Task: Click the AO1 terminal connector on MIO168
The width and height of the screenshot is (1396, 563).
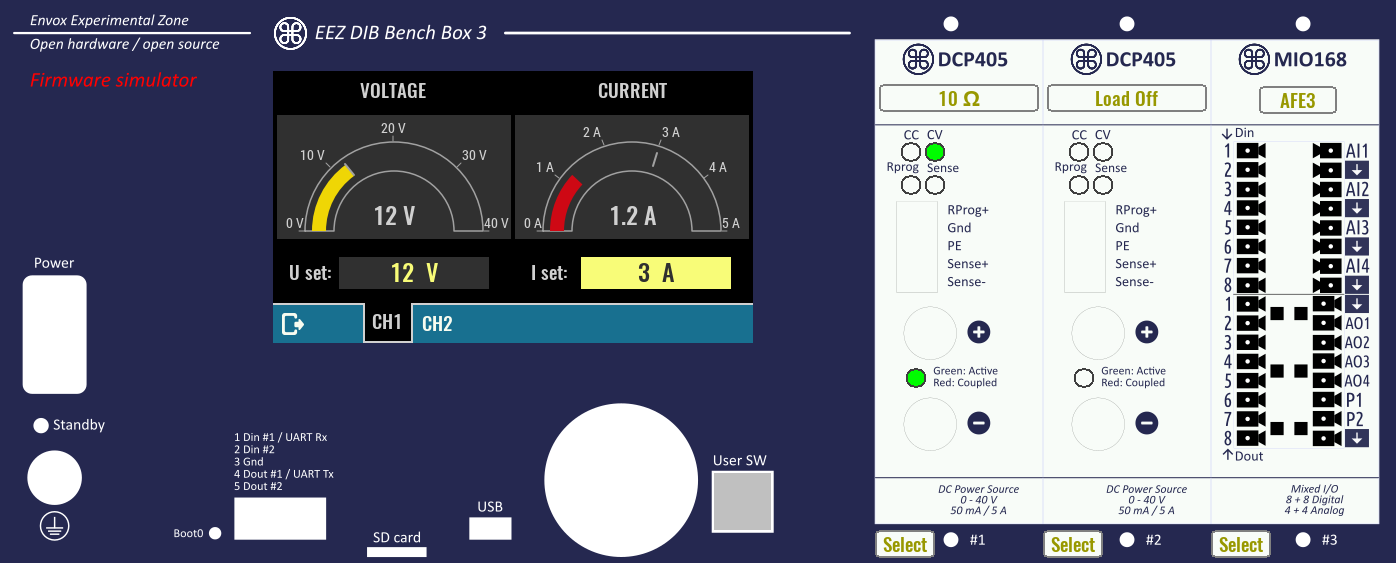Action: pos(1327,323)
